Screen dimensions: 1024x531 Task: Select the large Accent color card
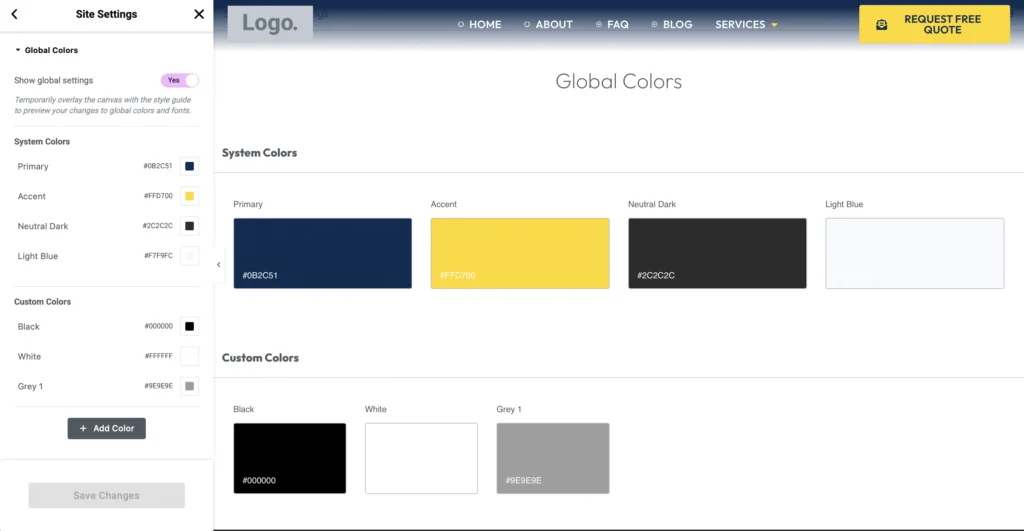point(519,253)
